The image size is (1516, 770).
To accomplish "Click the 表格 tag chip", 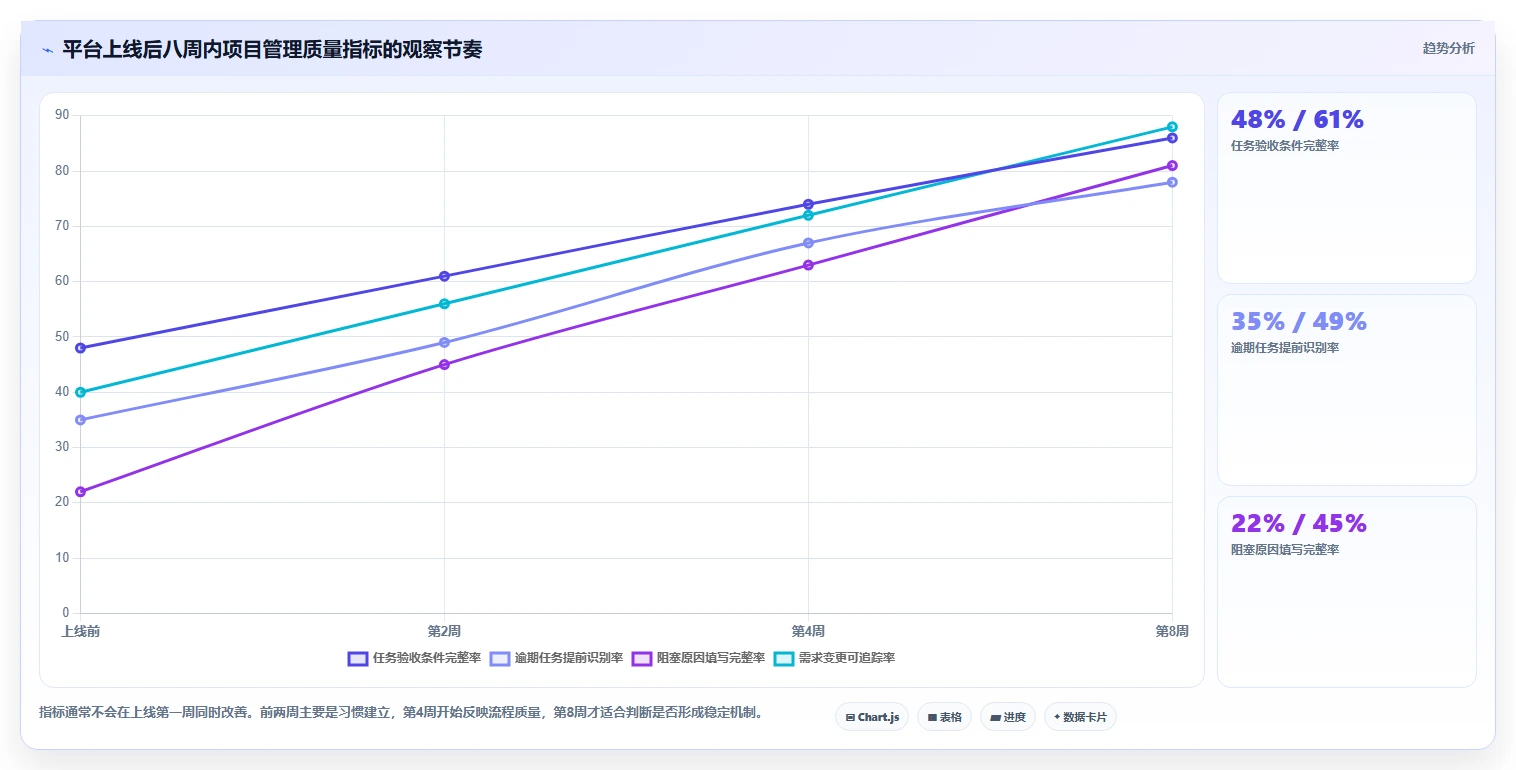I will pyautogui.click(x=944, y=717).
